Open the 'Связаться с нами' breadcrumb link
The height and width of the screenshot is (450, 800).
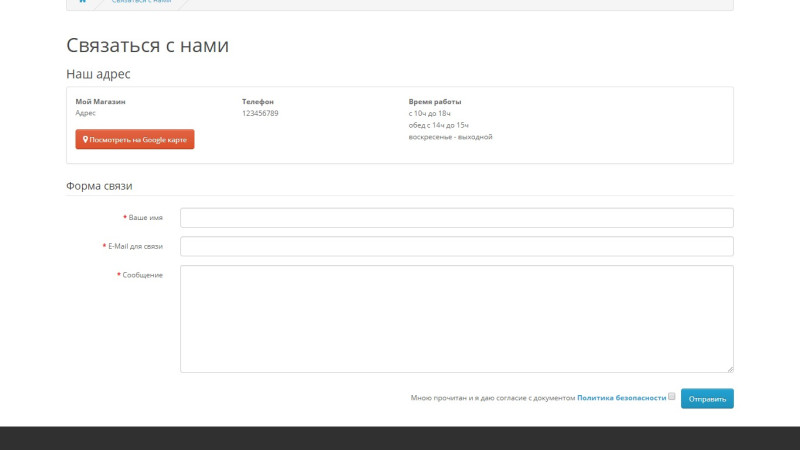click(x=141, y=2)
